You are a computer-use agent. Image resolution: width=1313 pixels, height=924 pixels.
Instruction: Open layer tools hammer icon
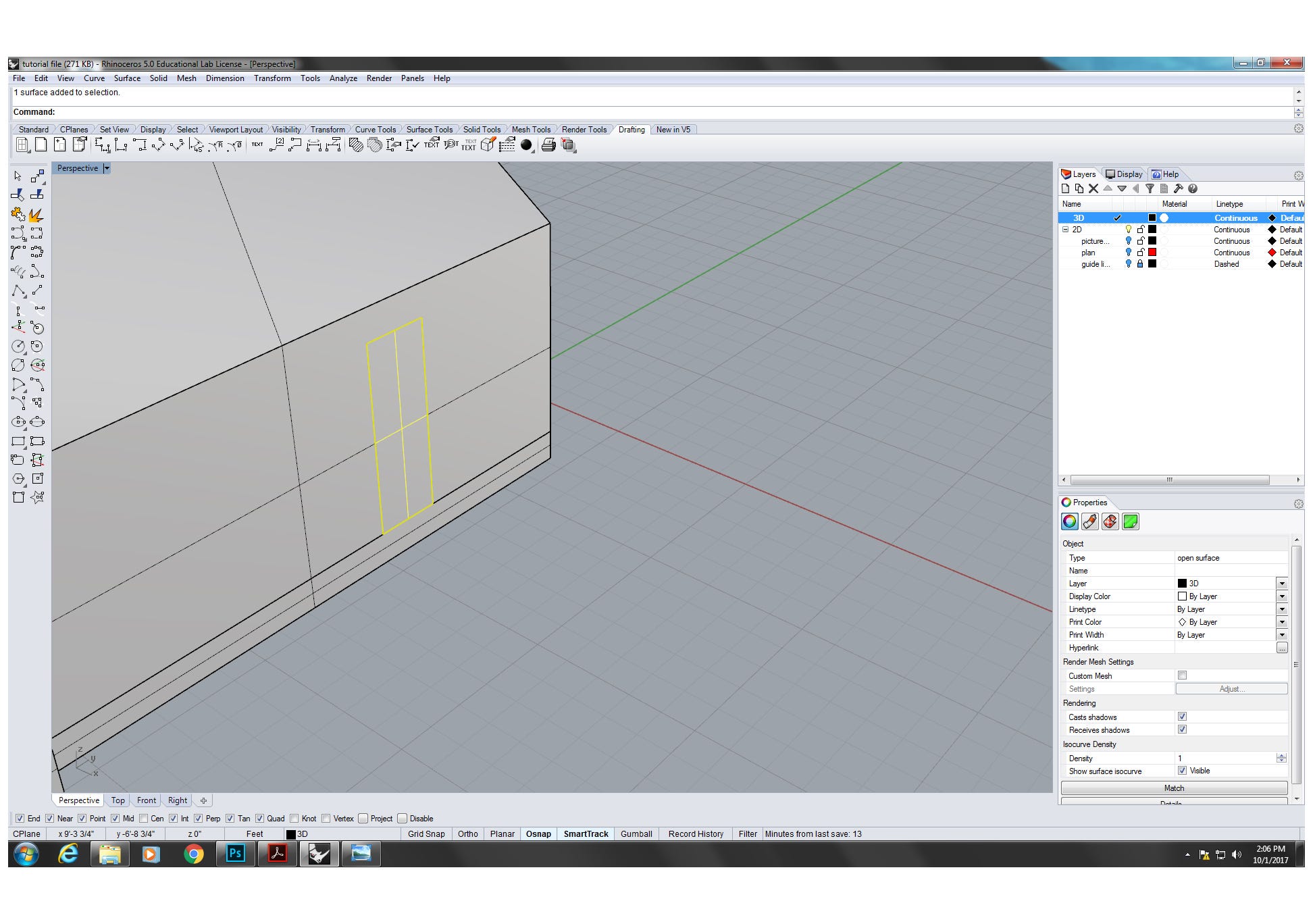pyautogui.click(x=1178, y=189)
